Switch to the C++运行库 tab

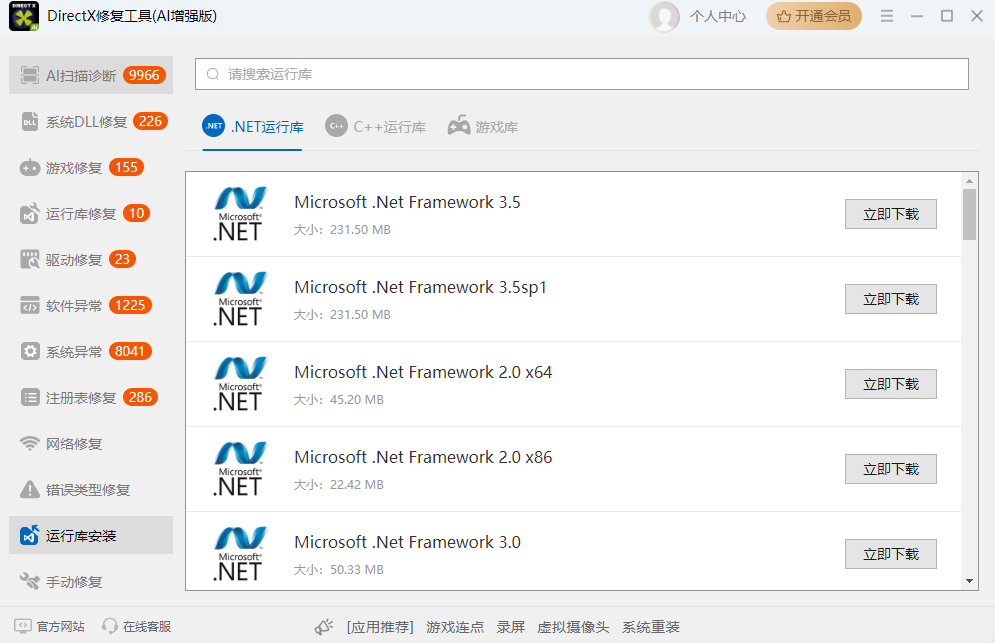click(x=376, y=126)
